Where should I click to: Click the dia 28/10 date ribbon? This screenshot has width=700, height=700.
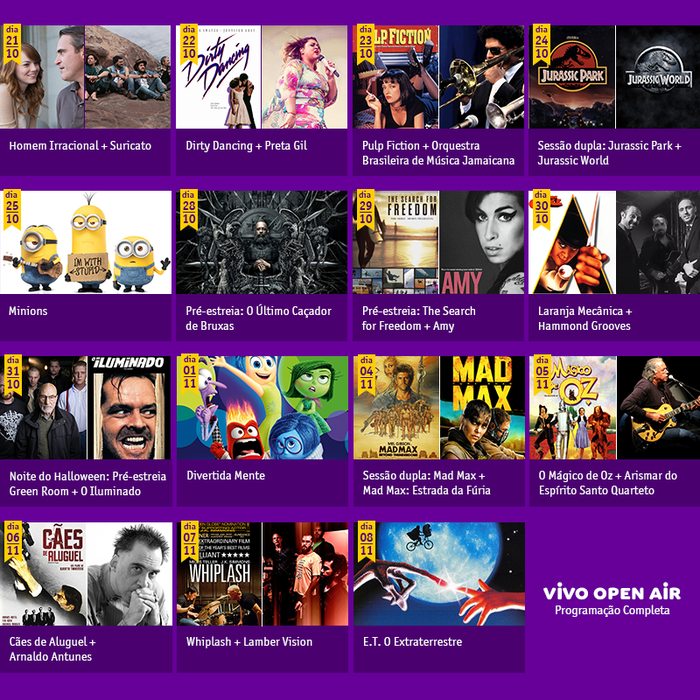click(189, 209)
